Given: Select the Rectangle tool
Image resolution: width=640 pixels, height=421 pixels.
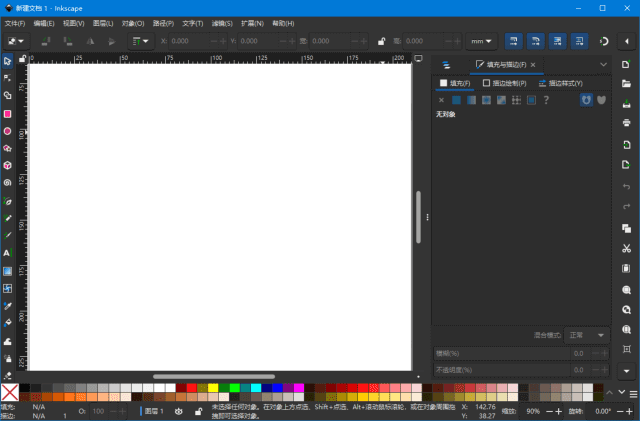Looking at the screenshot, I should point(7,113).
